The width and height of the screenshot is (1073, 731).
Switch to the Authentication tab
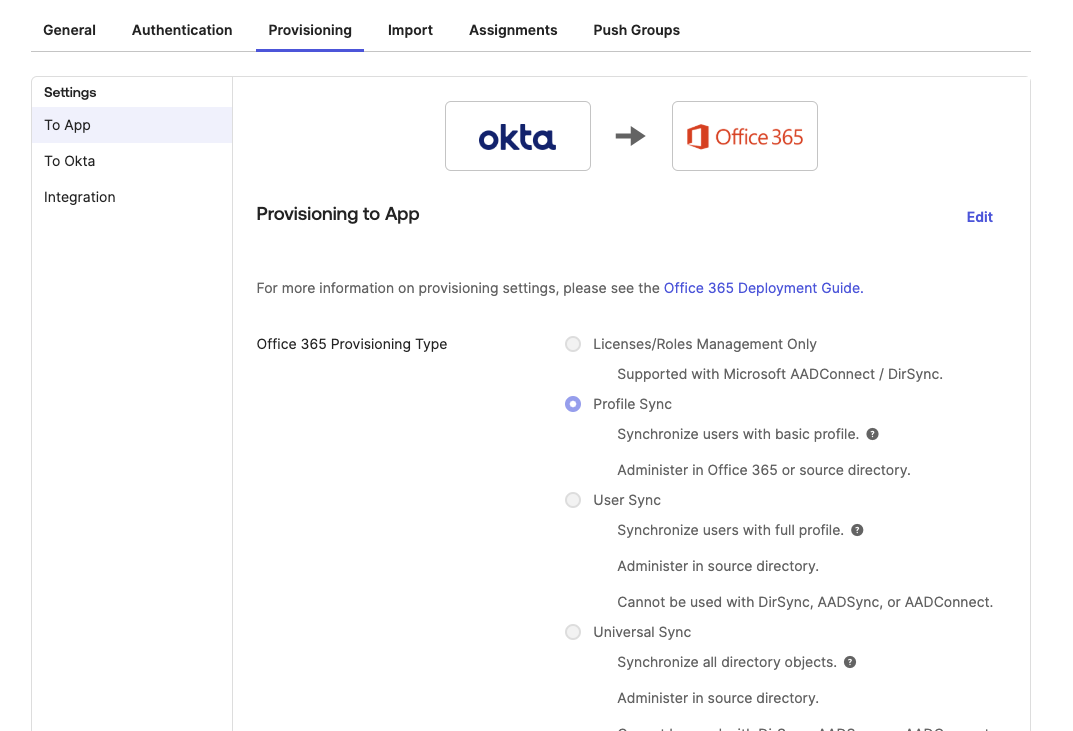coord(181,30)
